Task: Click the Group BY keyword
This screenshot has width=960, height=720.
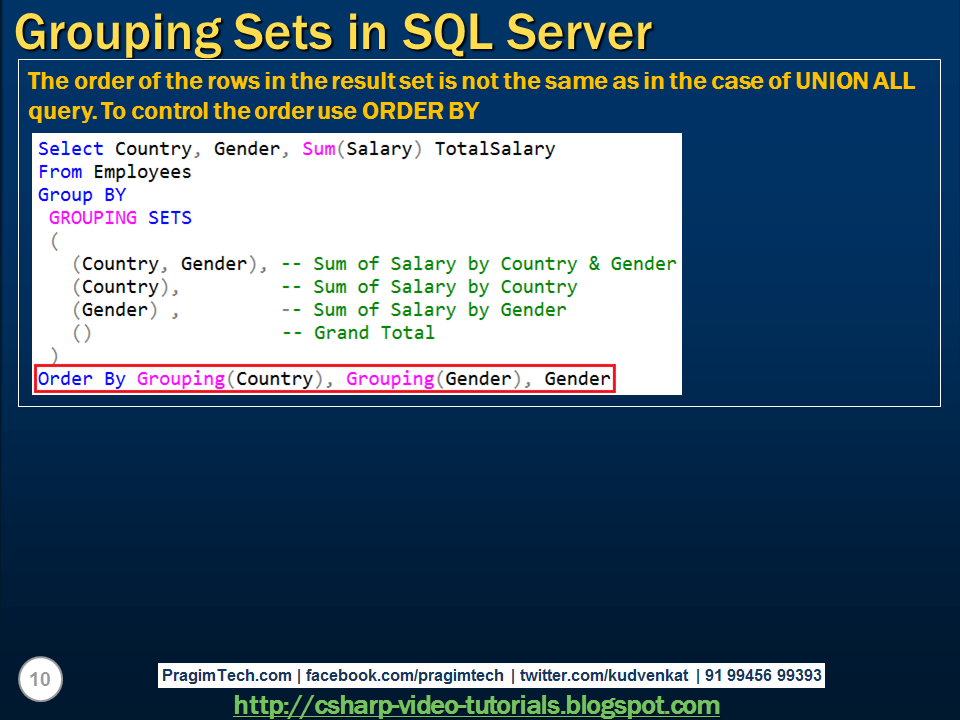Action: (x=82, y=194)
